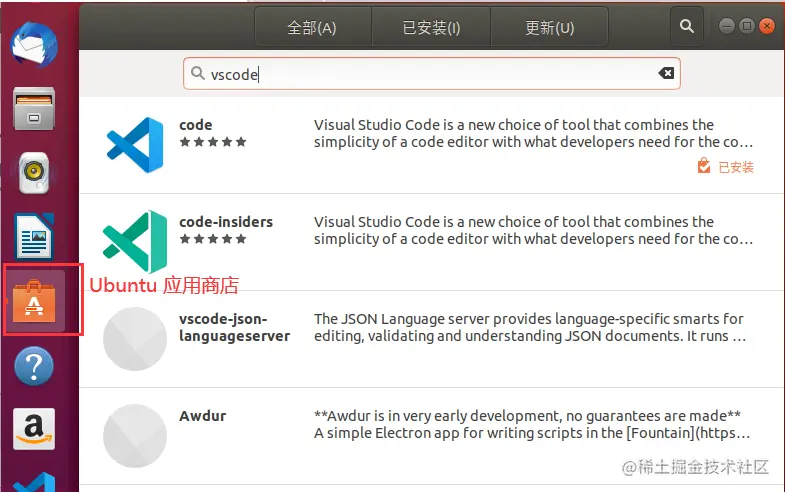Click vscode-json-languageserver placeholder icon
The width and height of the screenshot is (785, 492).
pos(135,339)
